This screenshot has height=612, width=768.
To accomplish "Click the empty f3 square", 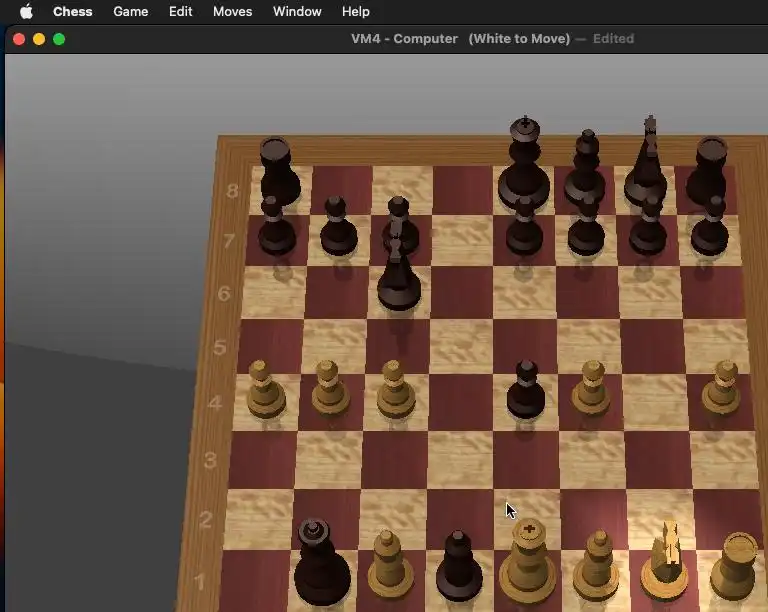I will [x=592, y=460].
